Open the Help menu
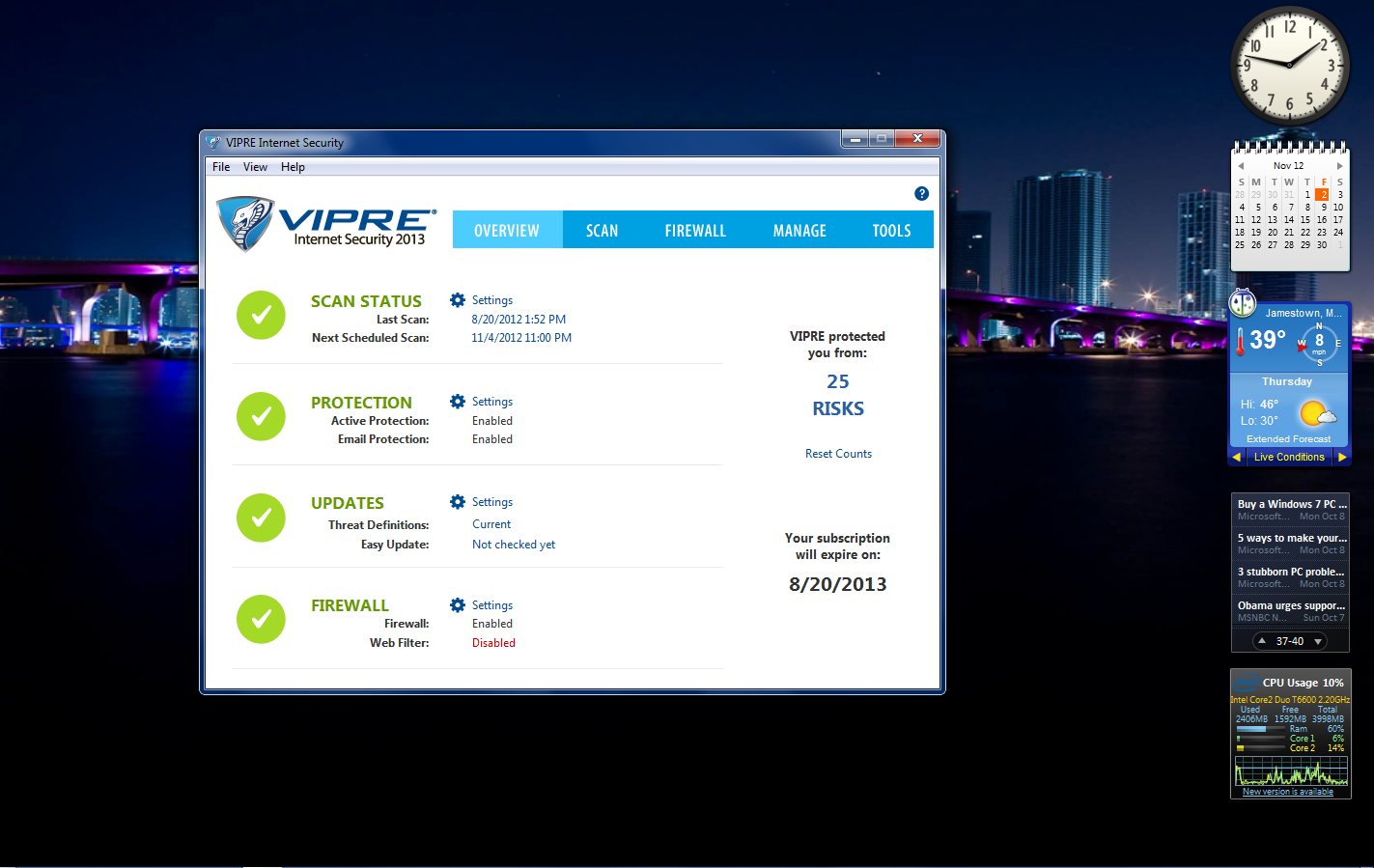The height and width of the screenshot is (868, 1374). coord(293,167)
